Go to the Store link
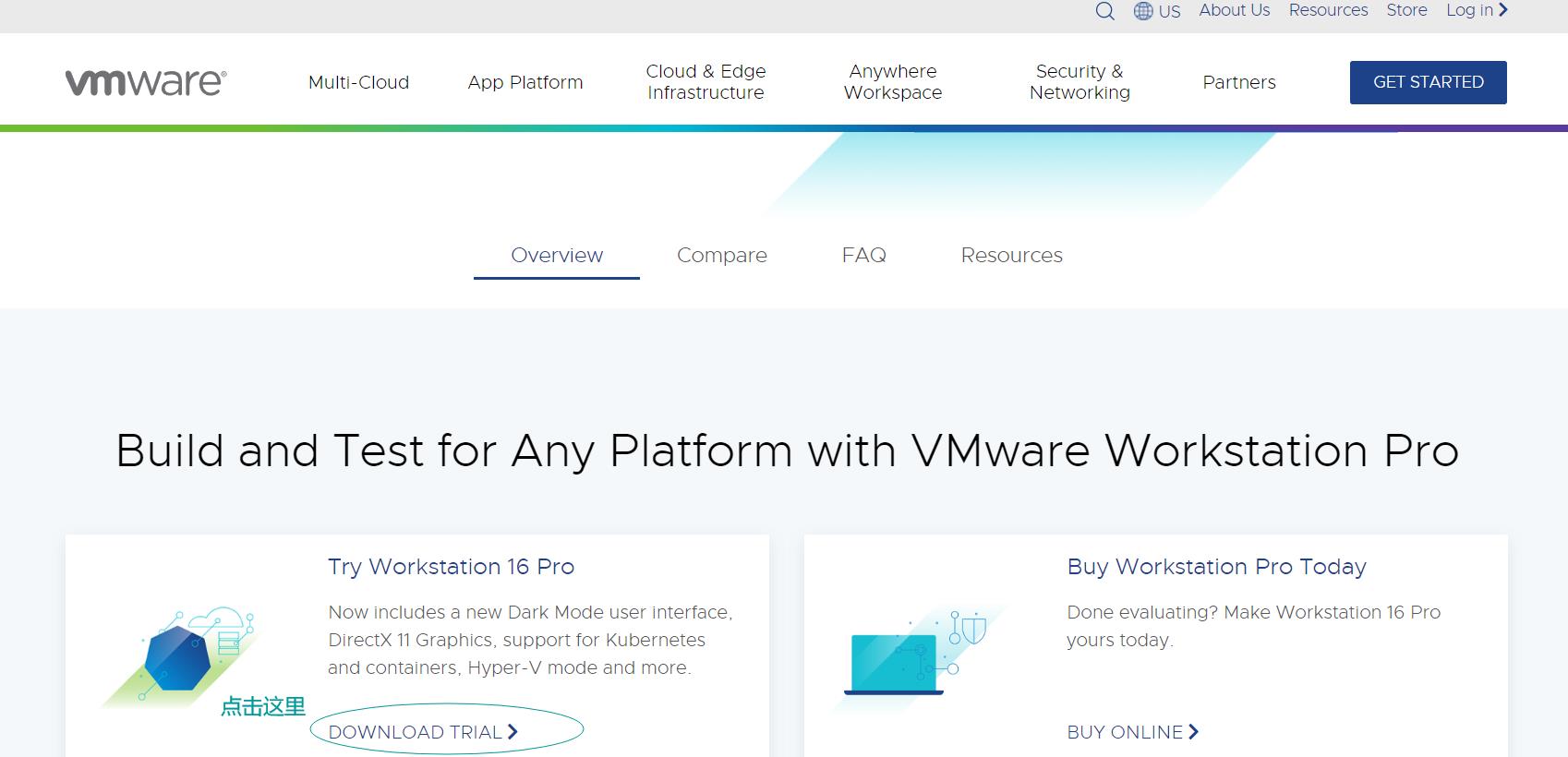The image size is (1568, 757). click(x=1406, y=10)
